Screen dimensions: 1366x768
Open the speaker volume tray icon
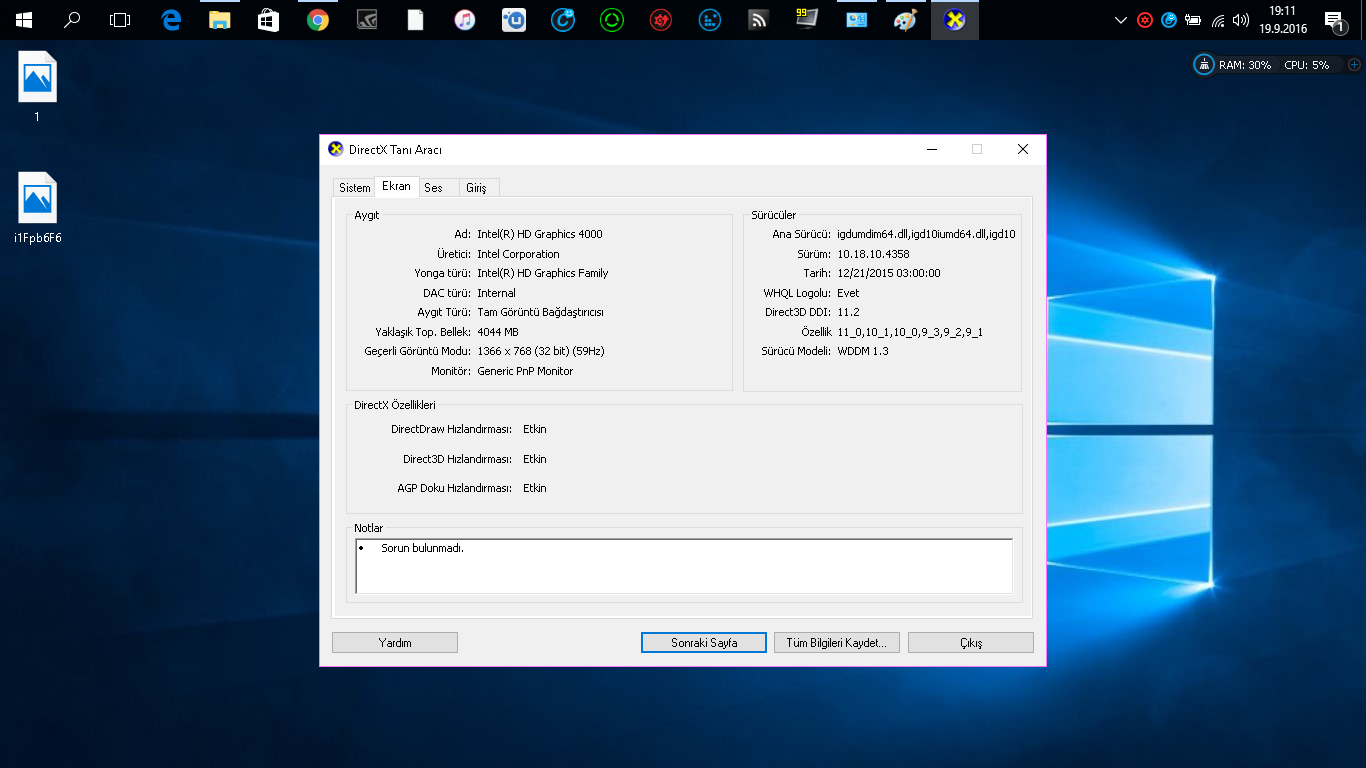pos(1241,20)
